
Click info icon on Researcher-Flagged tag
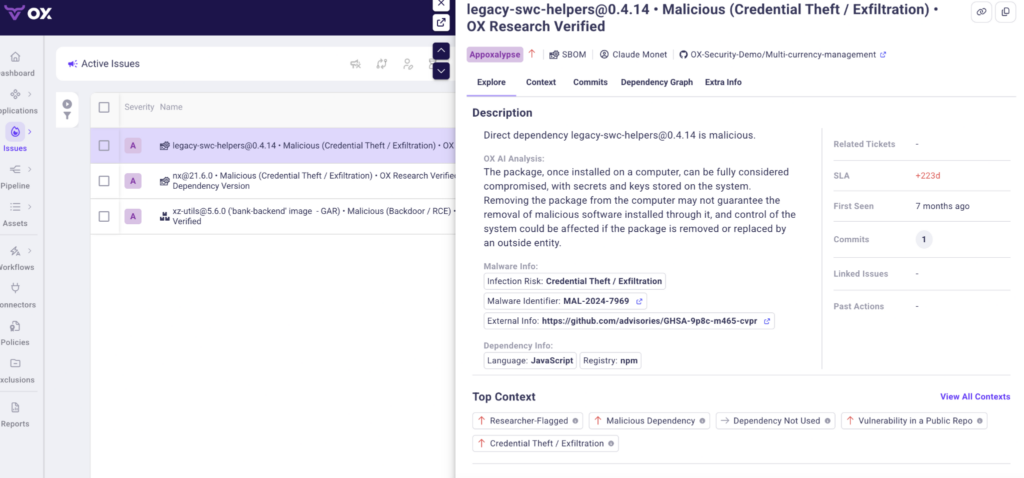(x=575, y=421)
